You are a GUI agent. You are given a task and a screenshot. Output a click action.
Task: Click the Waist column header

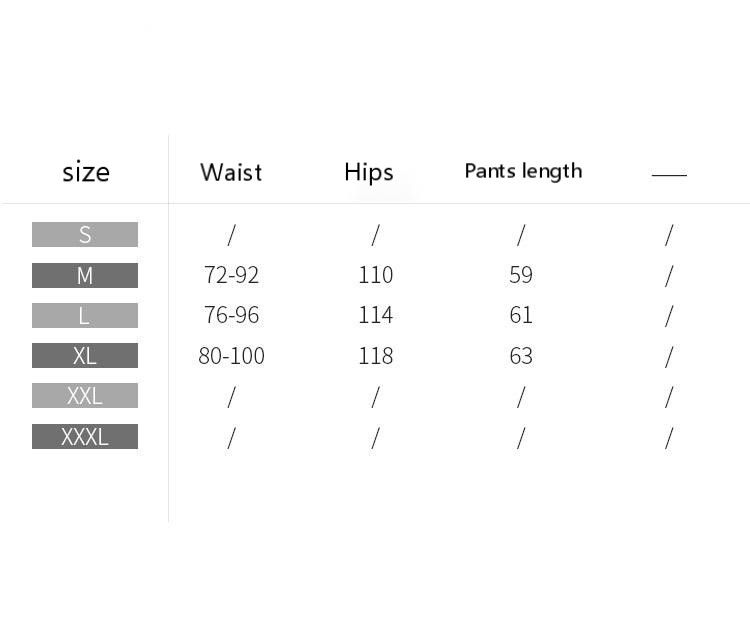pyautogui.click(x=231, y=172)
